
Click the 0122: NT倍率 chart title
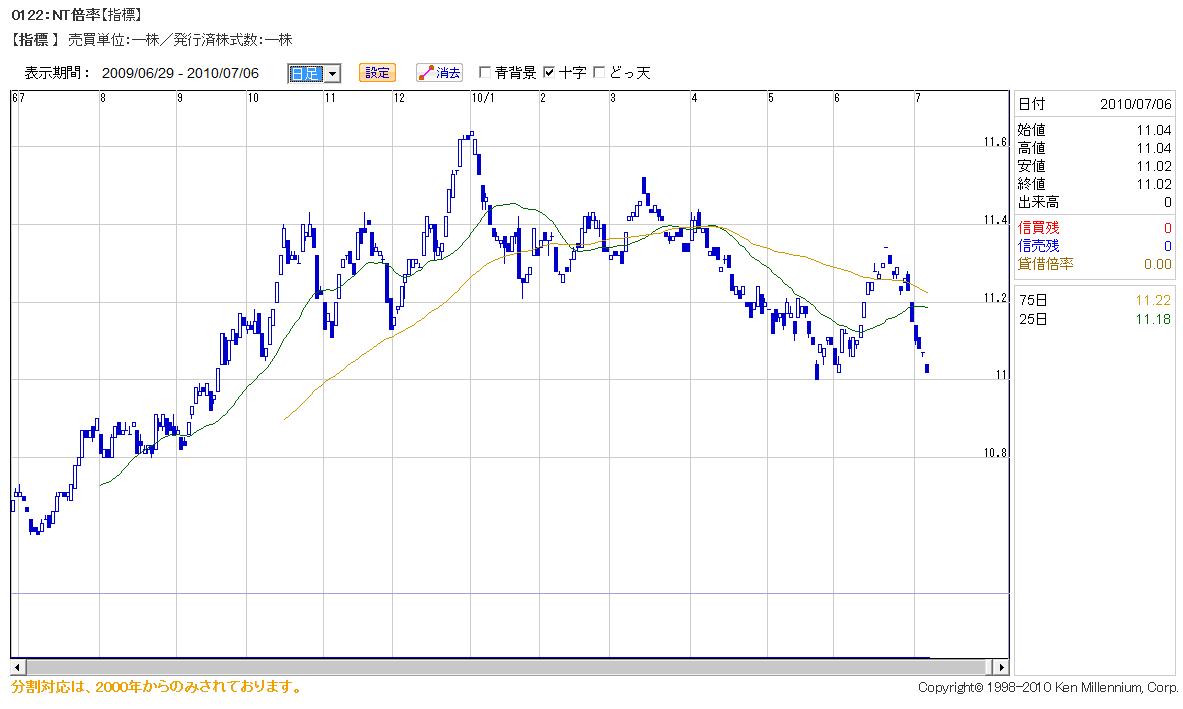[x=75, y=15]
